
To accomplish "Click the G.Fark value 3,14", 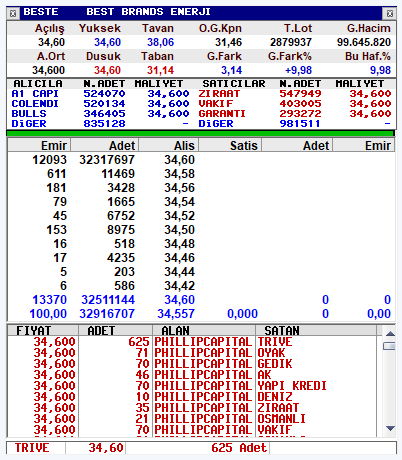I will pyautogui.click(x=231, y=70).
